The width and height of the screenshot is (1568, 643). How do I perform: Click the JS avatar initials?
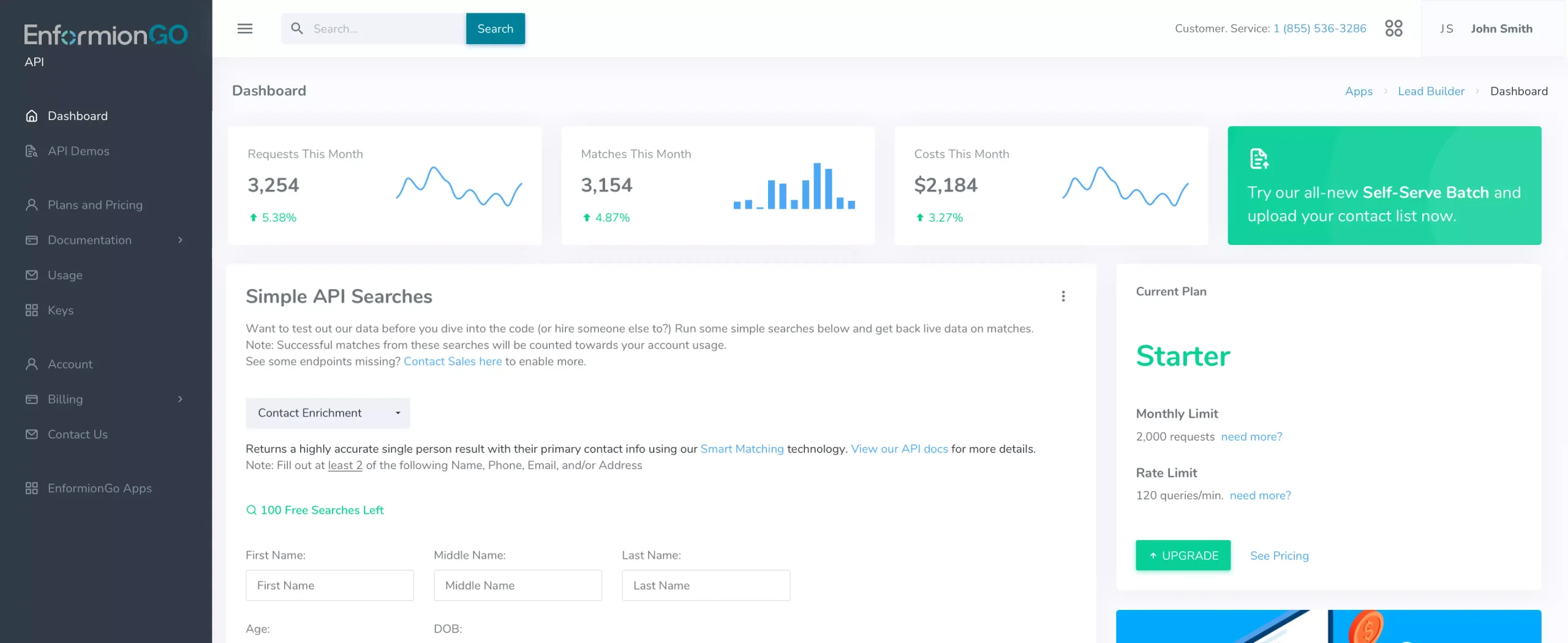pyautogui.click(x=1447, y=29)
